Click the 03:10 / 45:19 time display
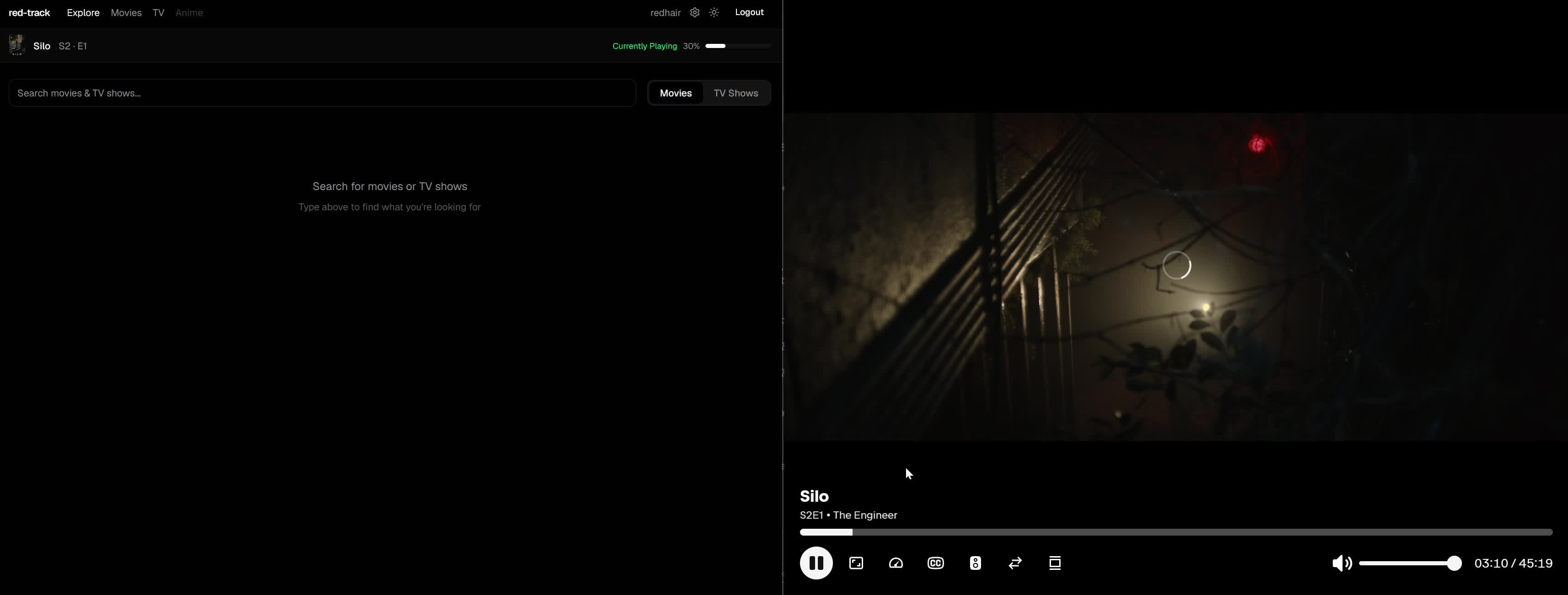Image resolution: width=1568 pixels, height=595 pixels. click(x=1513, y=563)
